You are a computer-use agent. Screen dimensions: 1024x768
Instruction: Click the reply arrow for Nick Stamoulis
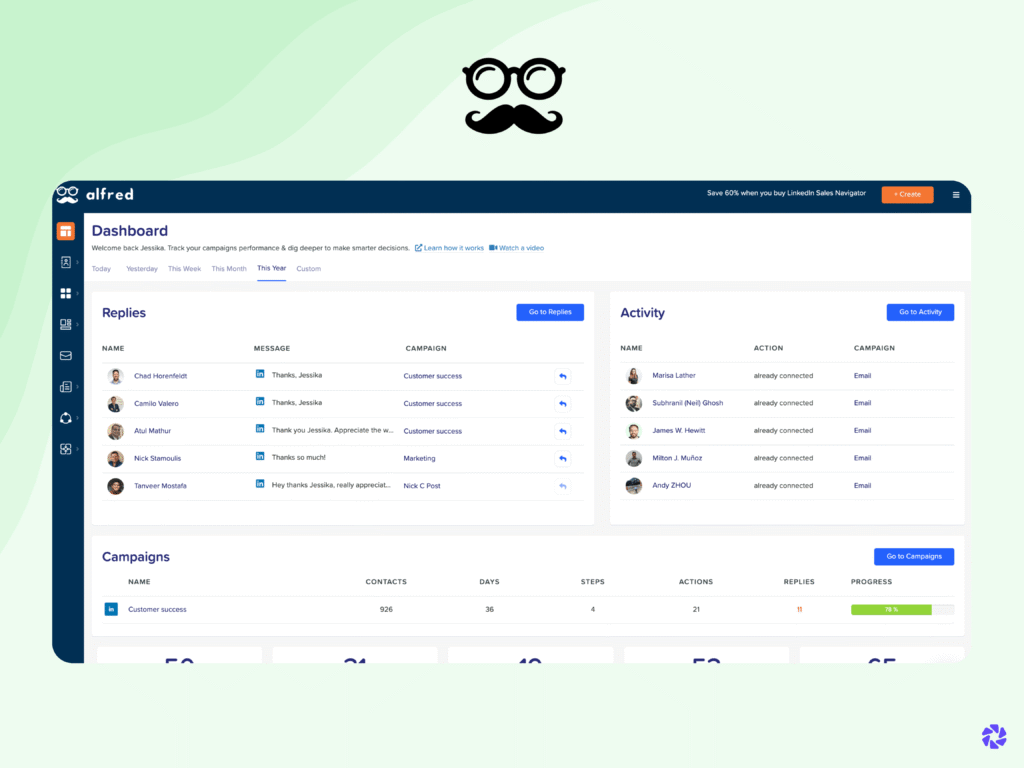(562, 458)
